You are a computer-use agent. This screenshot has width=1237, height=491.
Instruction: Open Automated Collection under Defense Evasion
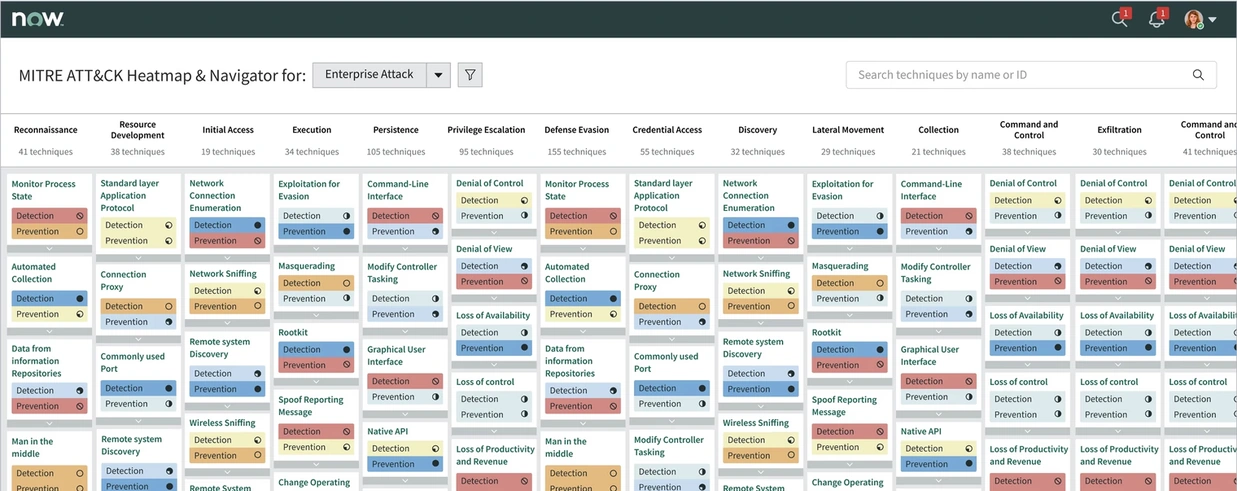point(566,273)
